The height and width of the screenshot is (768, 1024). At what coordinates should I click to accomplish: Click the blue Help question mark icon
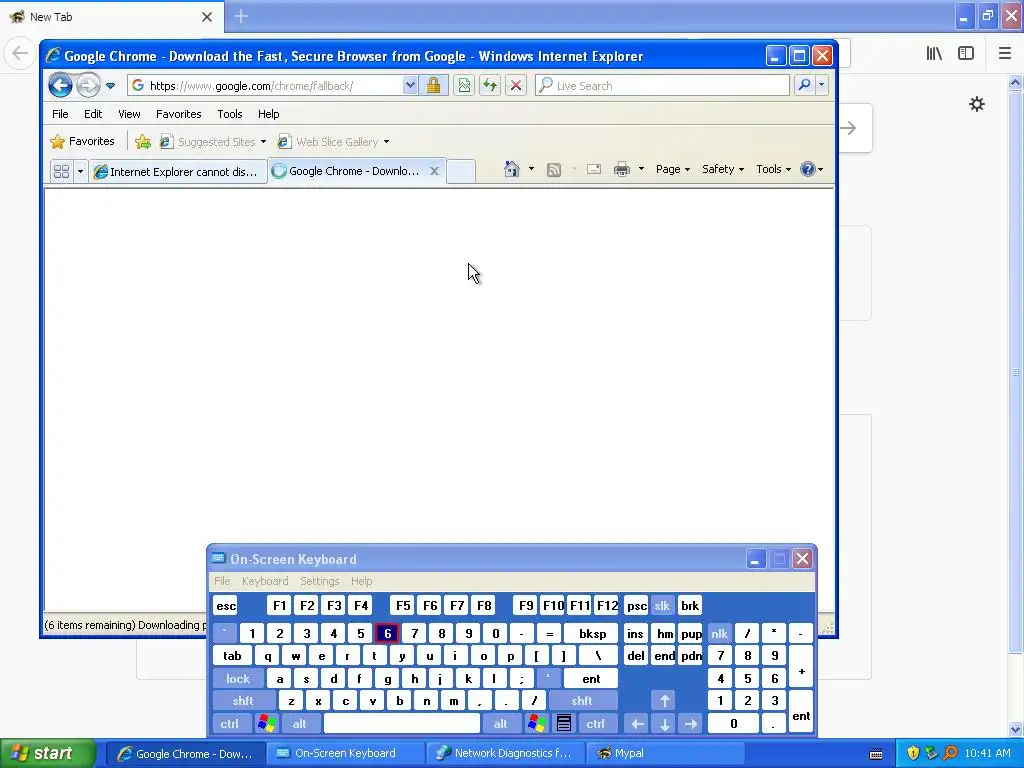point(808,169)
